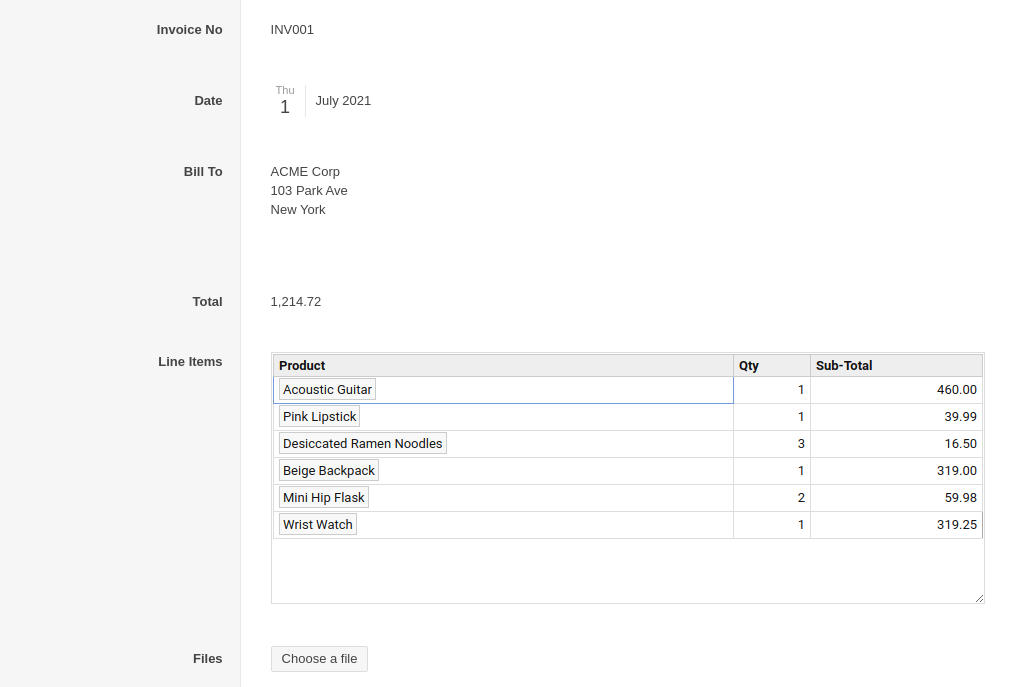Click the 1,214.72 total value
This screenshot has height=687, width=1012.
point(295,302)
